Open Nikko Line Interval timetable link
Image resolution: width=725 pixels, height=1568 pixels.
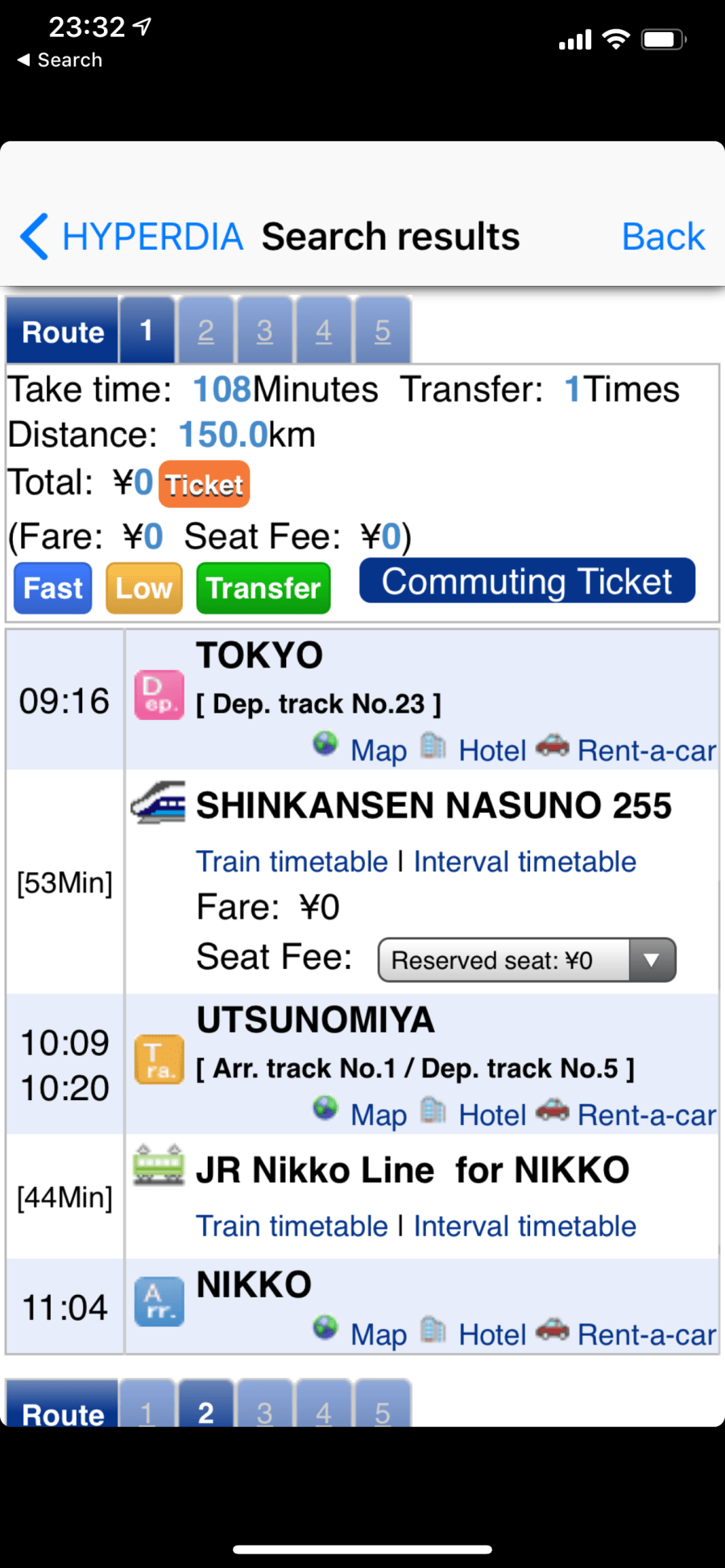524,1227
